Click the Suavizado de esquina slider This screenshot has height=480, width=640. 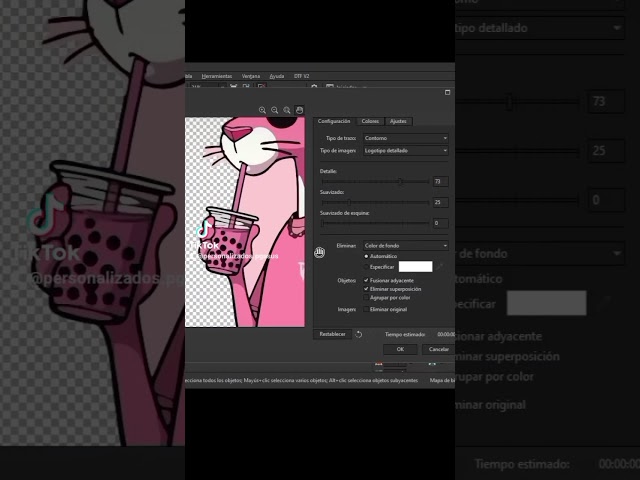[x=375, y=223]
